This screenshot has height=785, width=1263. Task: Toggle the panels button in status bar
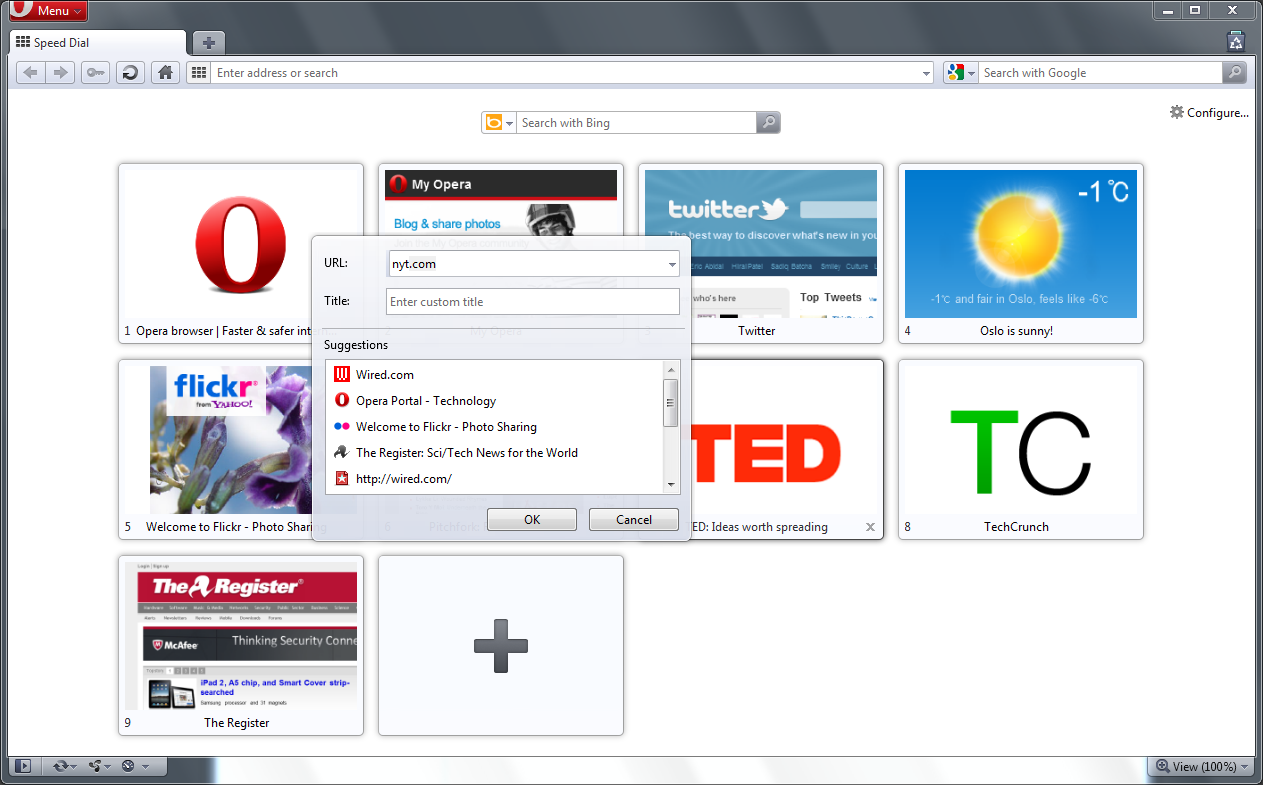24,766
